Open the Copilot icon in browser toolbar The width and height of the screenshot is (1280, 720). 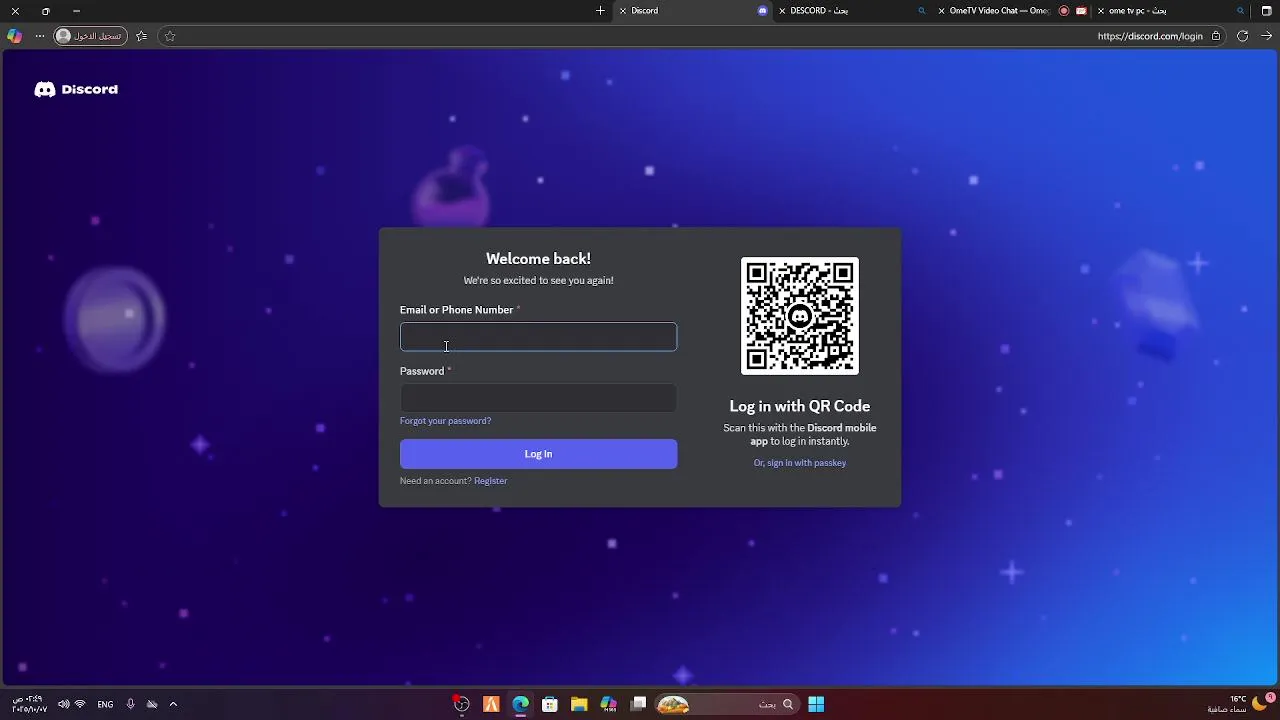click(x=14, y=36)
